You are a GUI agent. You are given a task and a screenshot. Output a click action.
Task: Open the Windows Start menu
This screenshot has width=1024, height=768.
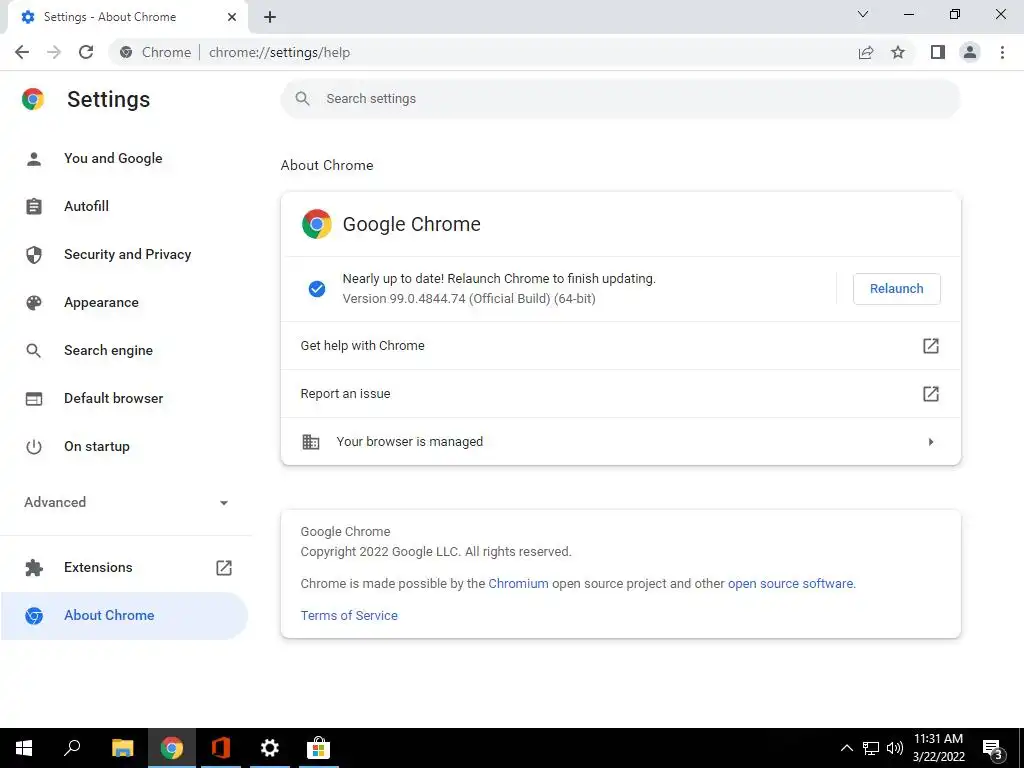24,748
